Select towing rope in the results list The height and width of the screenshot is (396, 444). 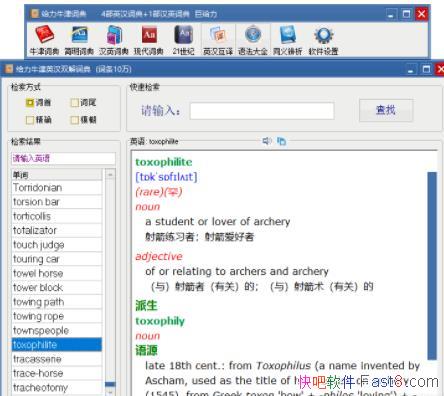tap(57, 316)
